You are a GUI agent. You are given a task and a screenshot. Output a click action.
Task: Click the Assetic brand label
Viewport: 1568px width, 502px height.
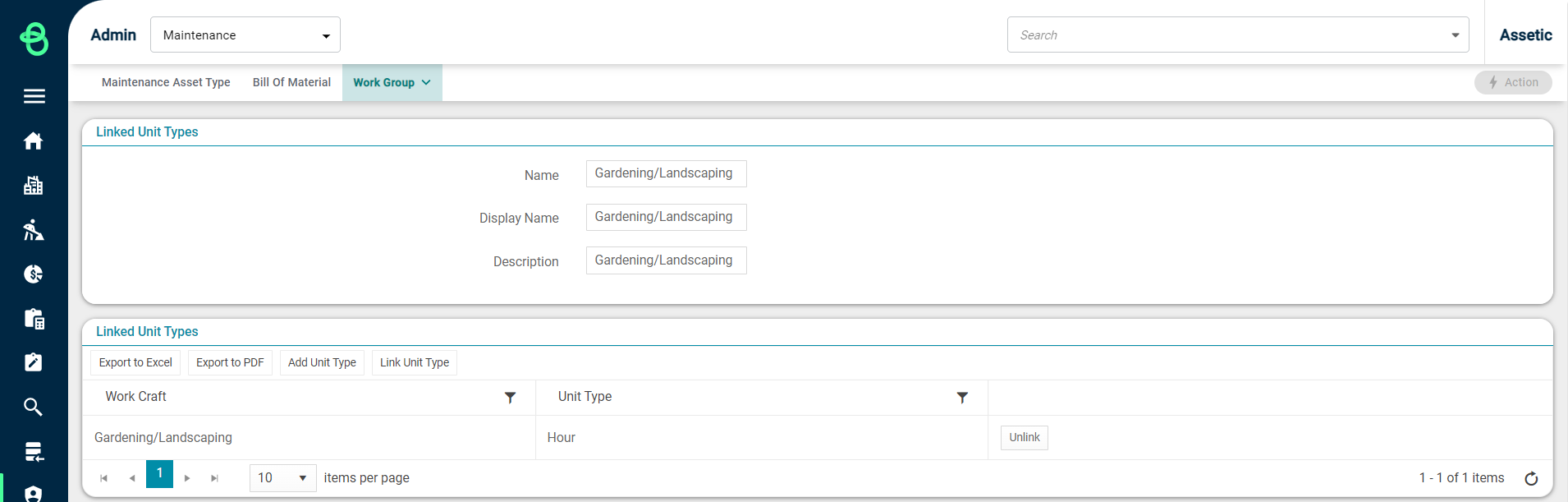1525,35
